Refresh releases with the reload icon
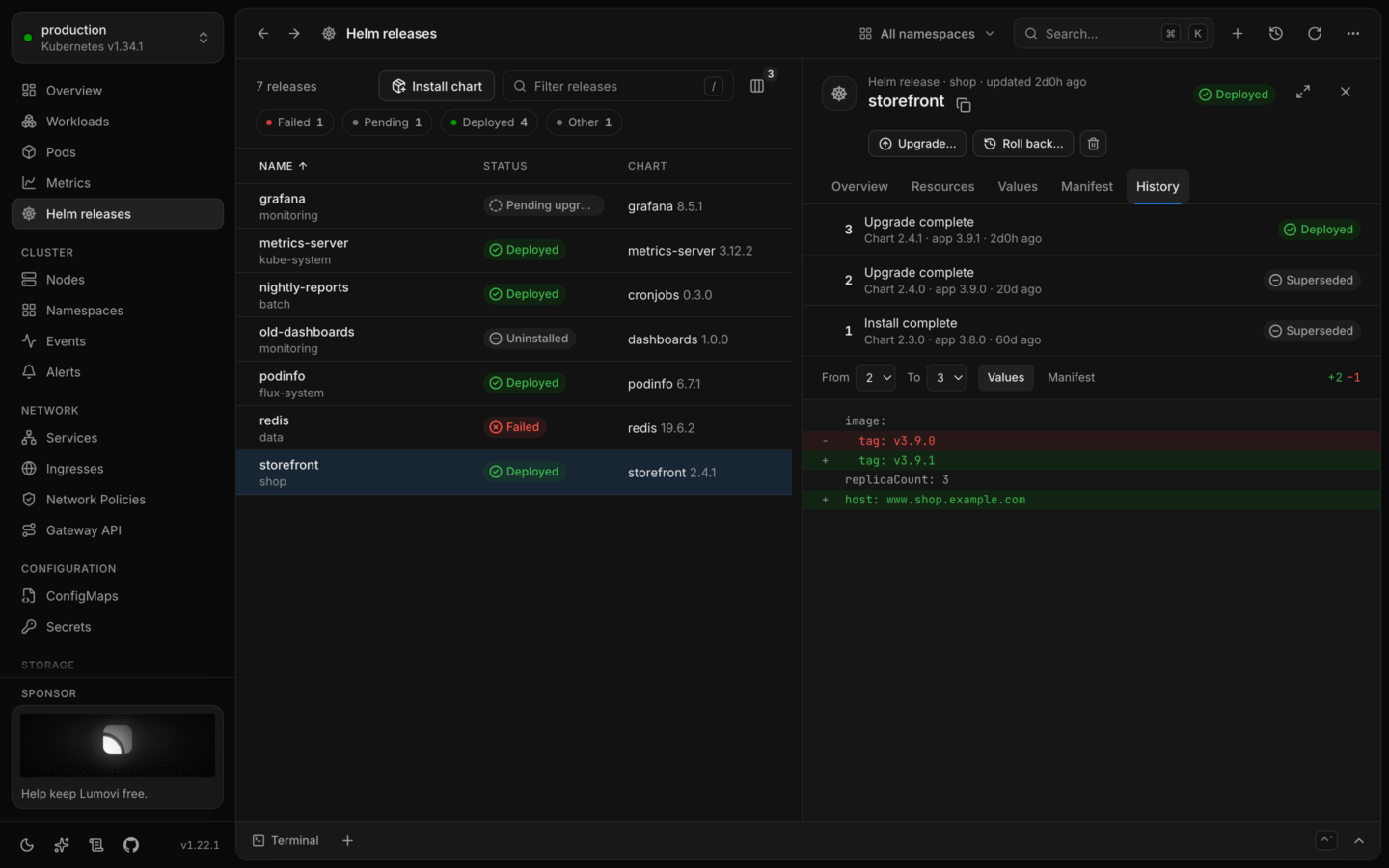Screen dimensions: 1389x868 1315,33
